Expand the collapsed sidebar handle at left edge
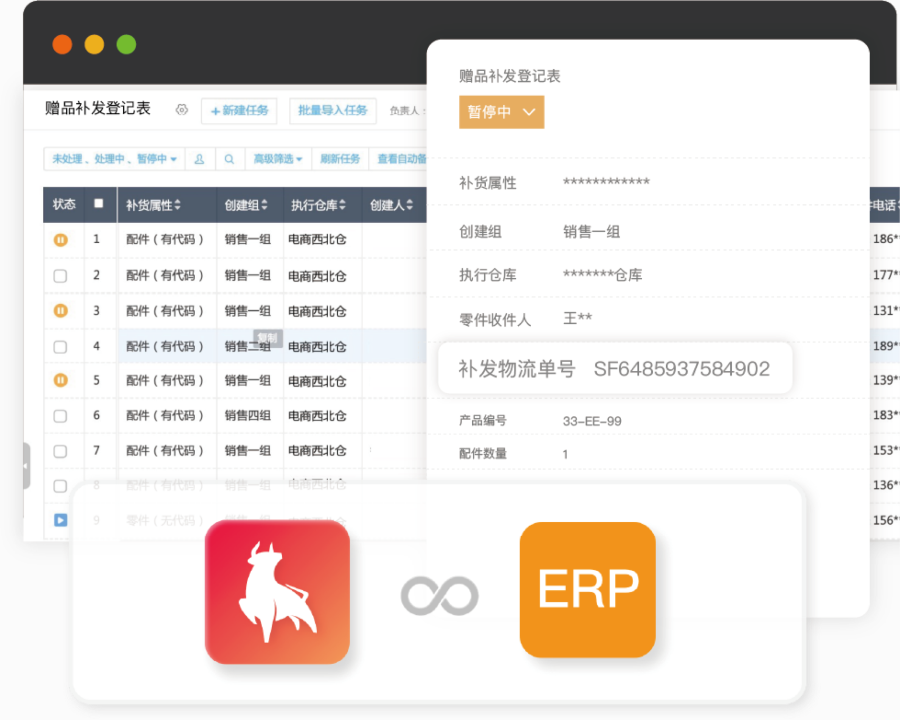Viewport: 900px width, 720px height. (26, 466)
